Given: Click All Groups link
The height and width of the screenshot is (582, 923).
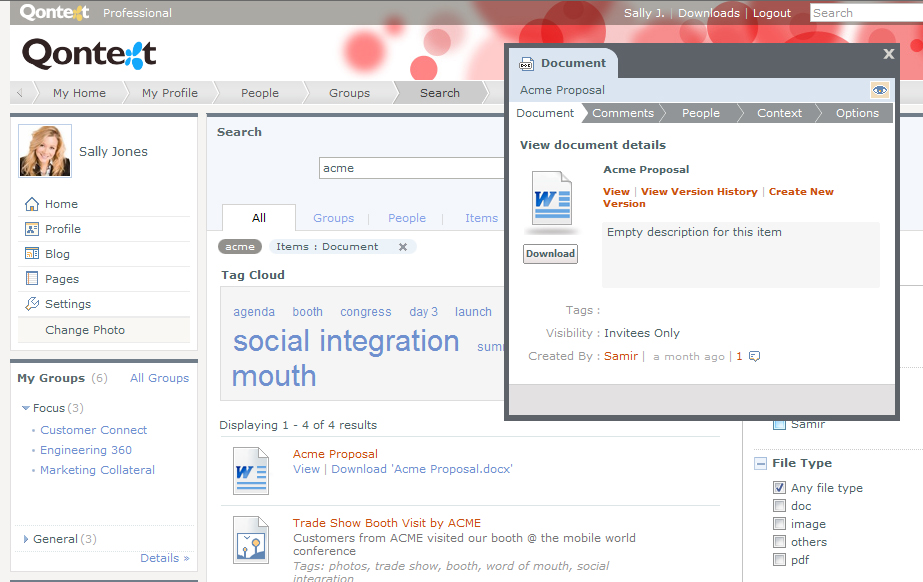Looking at the screenshot, I should coord(160,378).
